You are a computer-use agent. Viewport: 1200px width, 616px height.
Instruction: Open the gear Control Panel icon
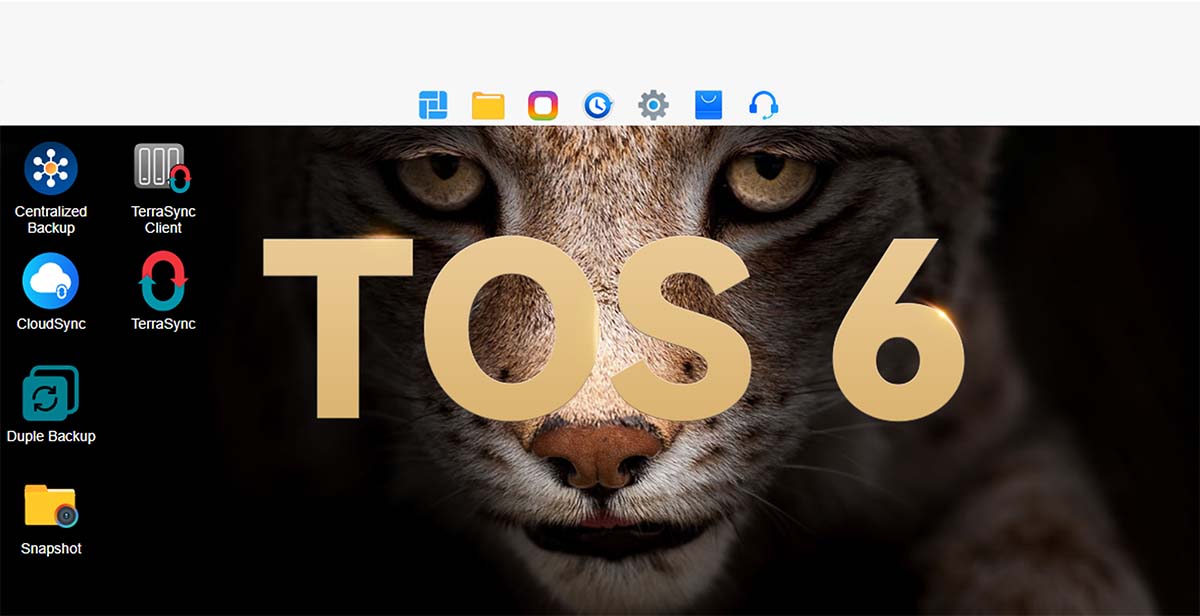coord(653,105)
